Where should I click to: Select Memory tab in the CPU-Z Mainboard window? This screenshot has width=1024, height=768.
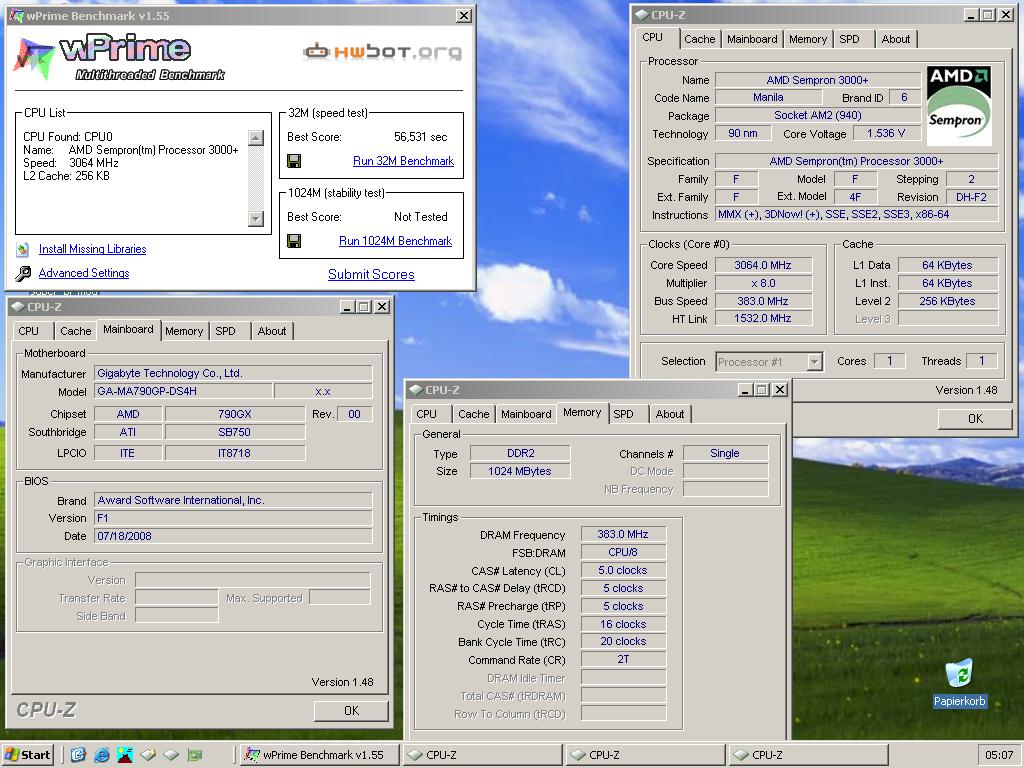click(x=184, y=331)
